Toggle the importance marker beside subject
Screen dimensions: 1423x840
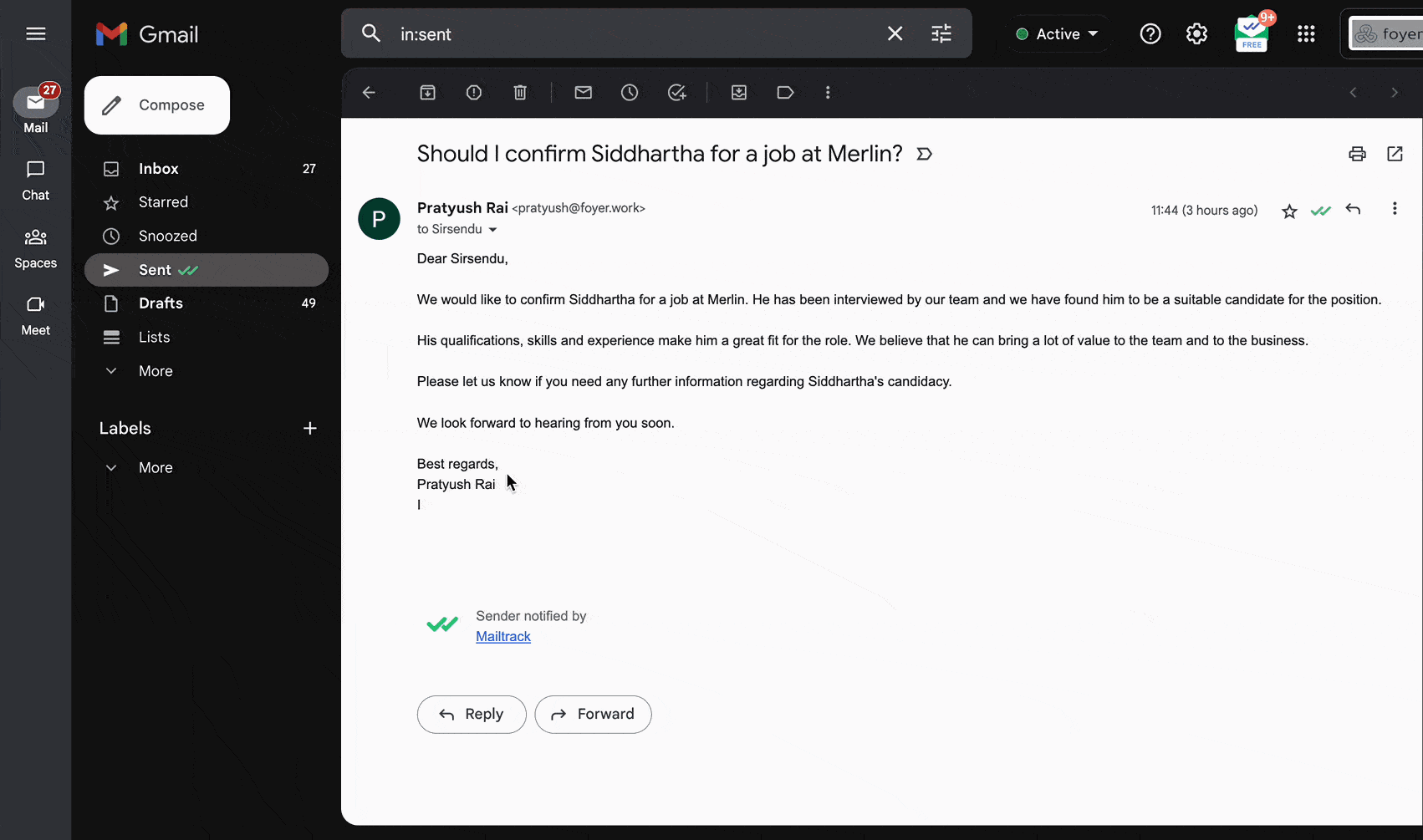tap(924, 154)
